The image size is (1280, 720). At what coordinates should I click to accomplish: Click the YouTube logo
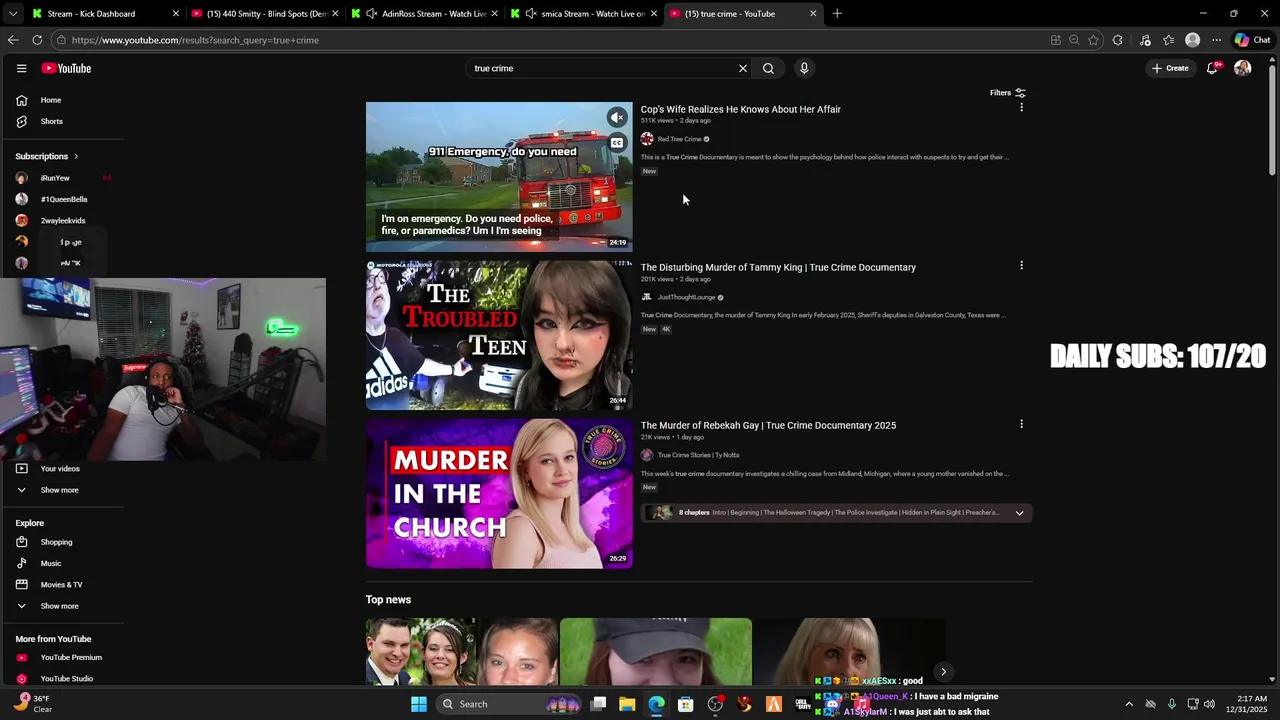click(66, 68)
